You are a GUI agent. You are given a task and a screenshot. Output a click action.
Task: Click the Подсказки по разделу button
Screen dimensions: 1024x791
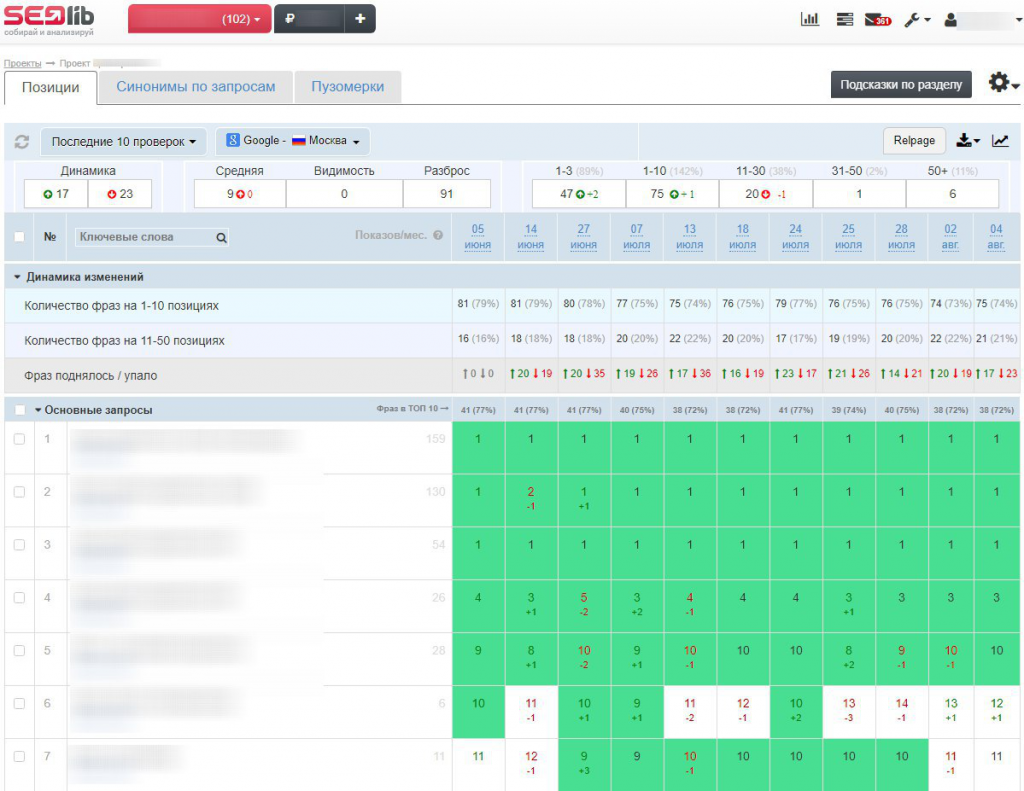point(901,84)
